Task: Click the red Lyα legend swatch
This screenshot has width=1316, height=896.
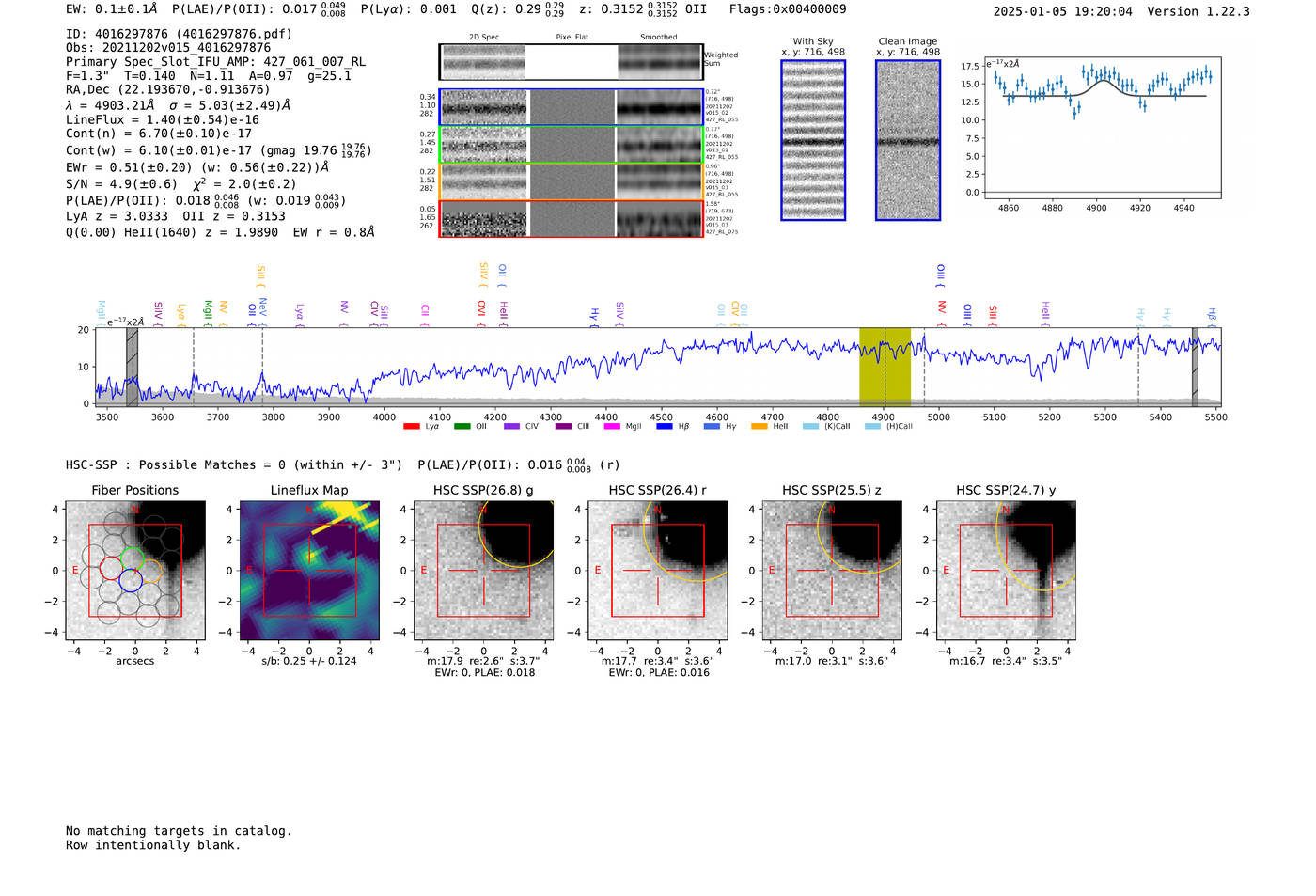Action: (x=411, y=427)
